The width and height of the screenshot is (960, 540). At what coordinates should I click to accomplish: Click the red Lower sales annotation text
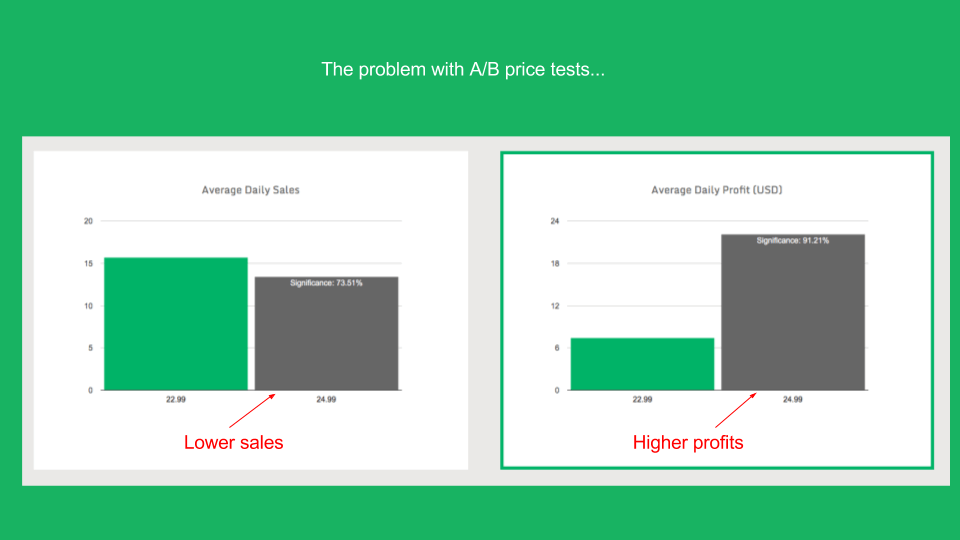[233, 443]
